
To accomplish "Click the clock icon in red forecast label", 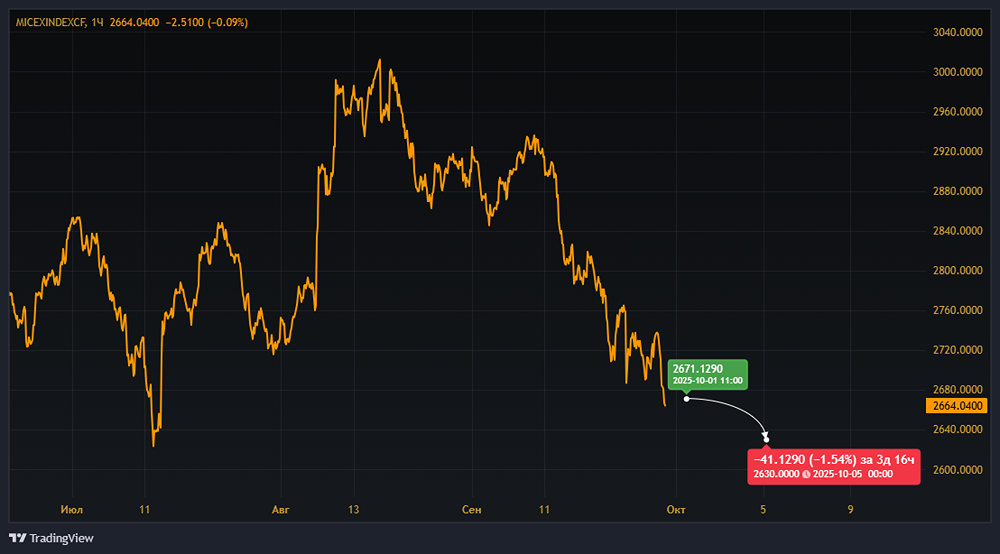I will pyautogui.click(x=805, y=473).
